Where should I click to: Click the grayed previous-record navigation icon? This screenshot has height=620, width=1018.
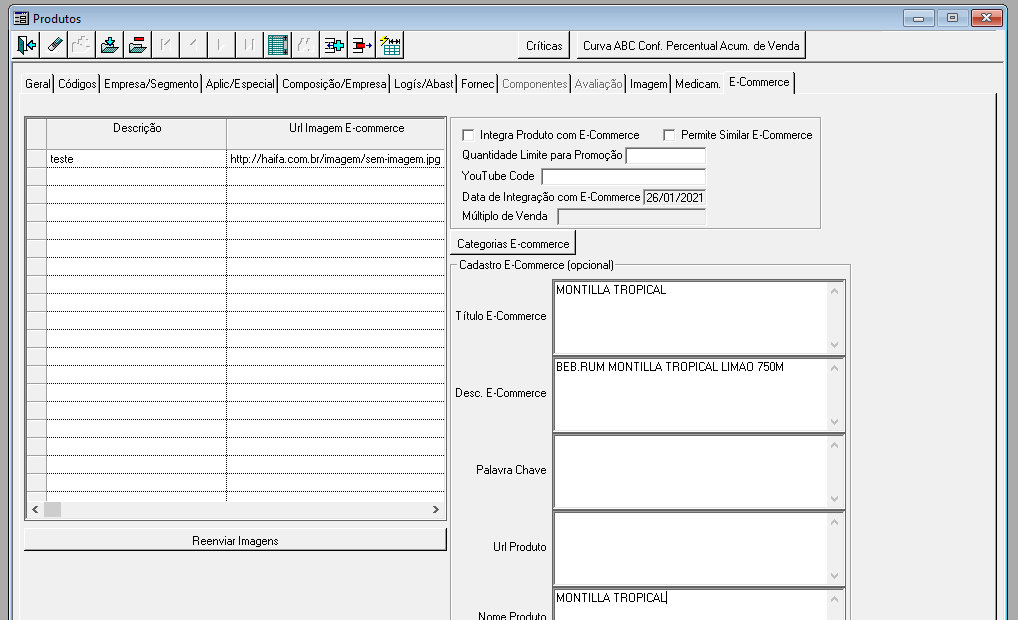[x=193, y=45]
